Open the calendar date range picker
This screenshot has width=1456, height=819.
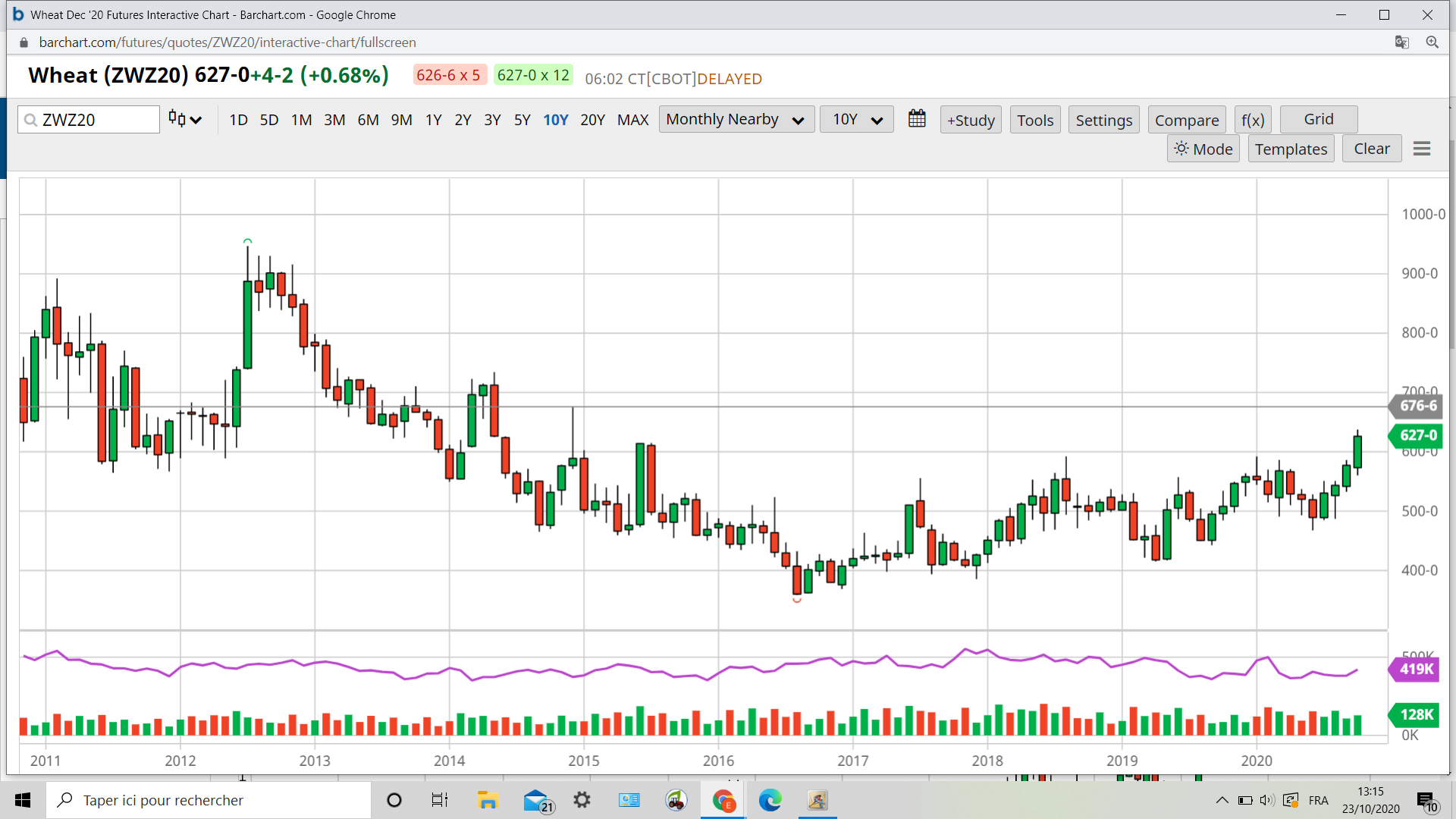[917, 119]
